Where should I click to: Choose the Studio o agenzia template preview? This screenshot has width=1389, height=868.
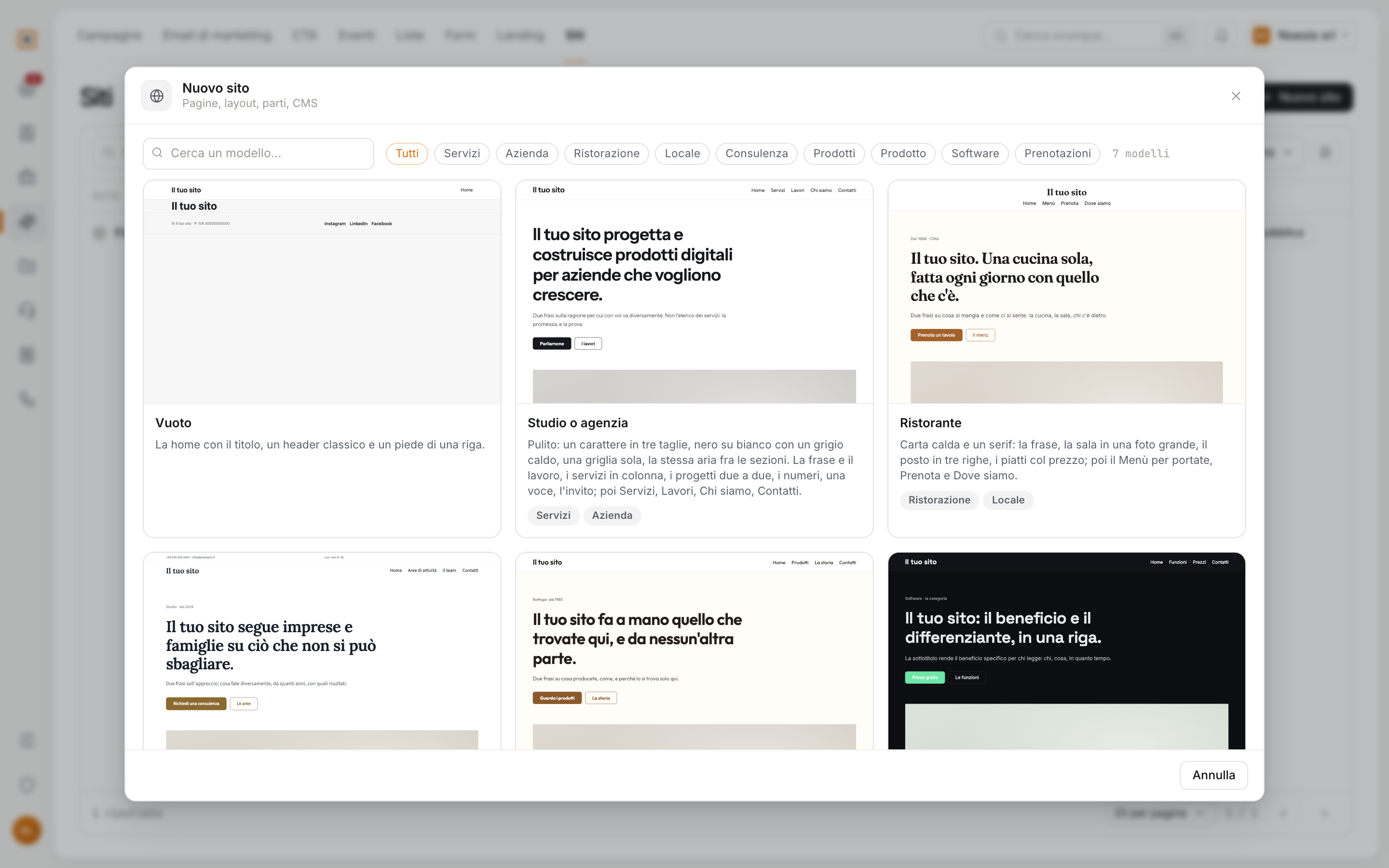click(694, 292)
